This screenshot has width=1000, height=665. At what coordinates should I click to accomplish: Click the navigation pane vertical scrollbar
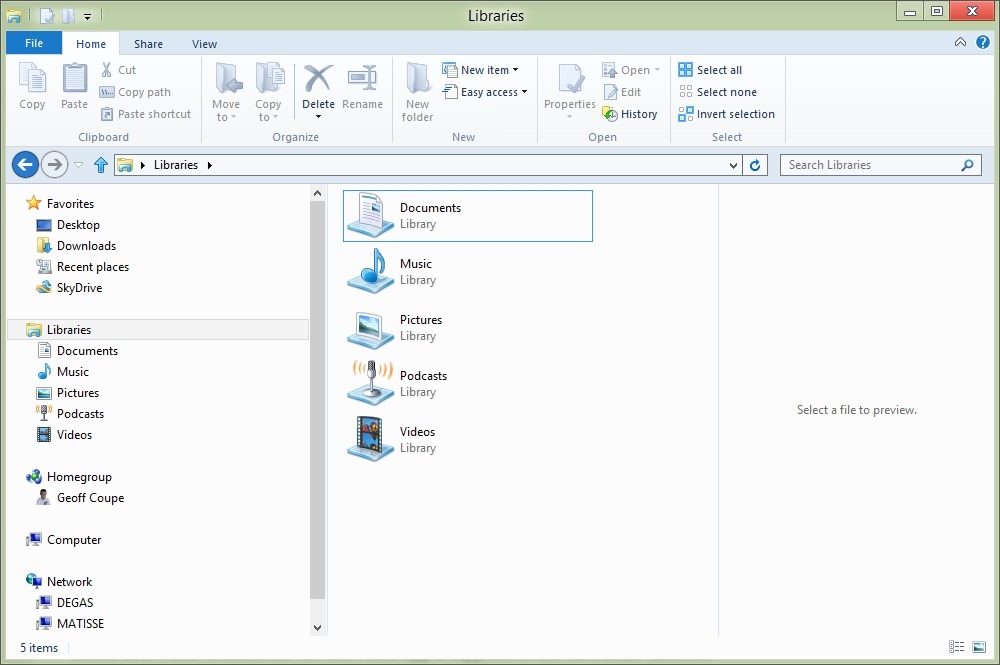tap(318, 400)
